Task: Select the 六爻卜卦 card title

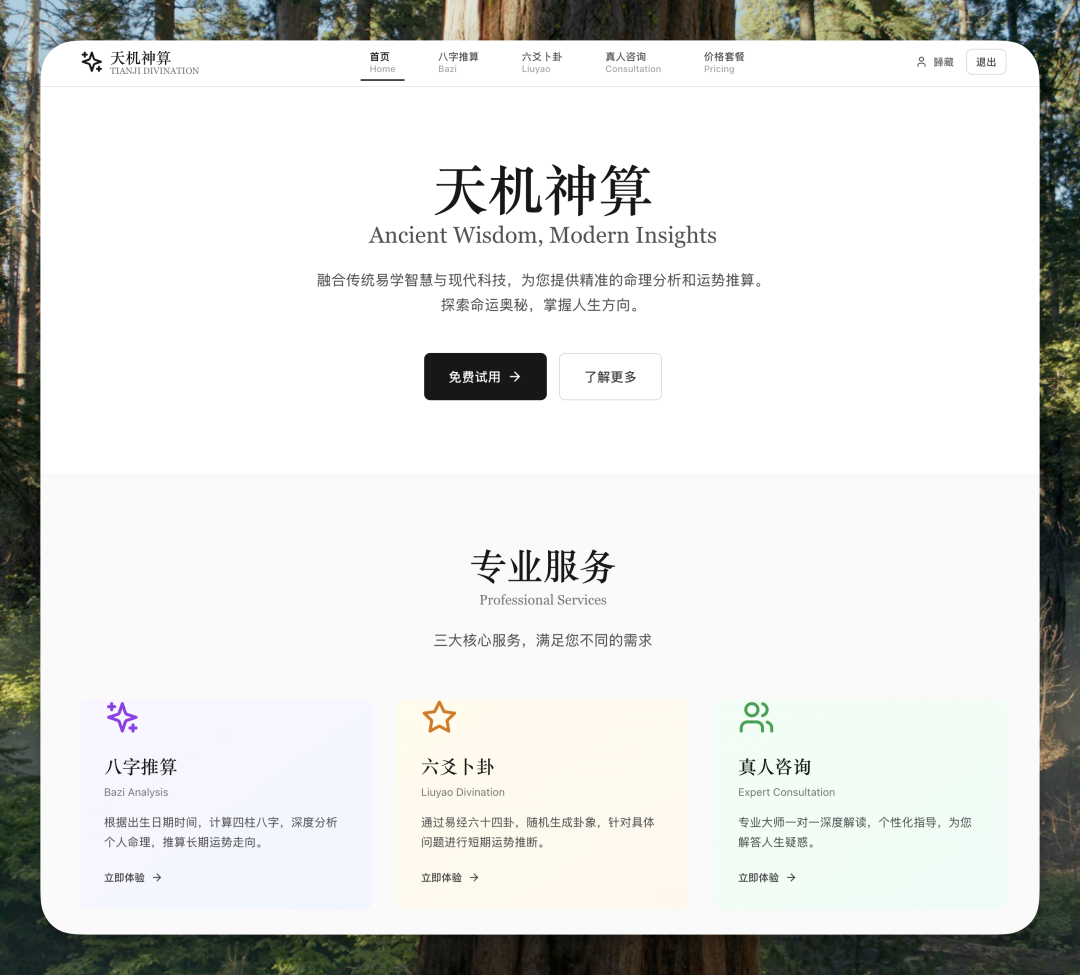Action: (x=457, y=766)
